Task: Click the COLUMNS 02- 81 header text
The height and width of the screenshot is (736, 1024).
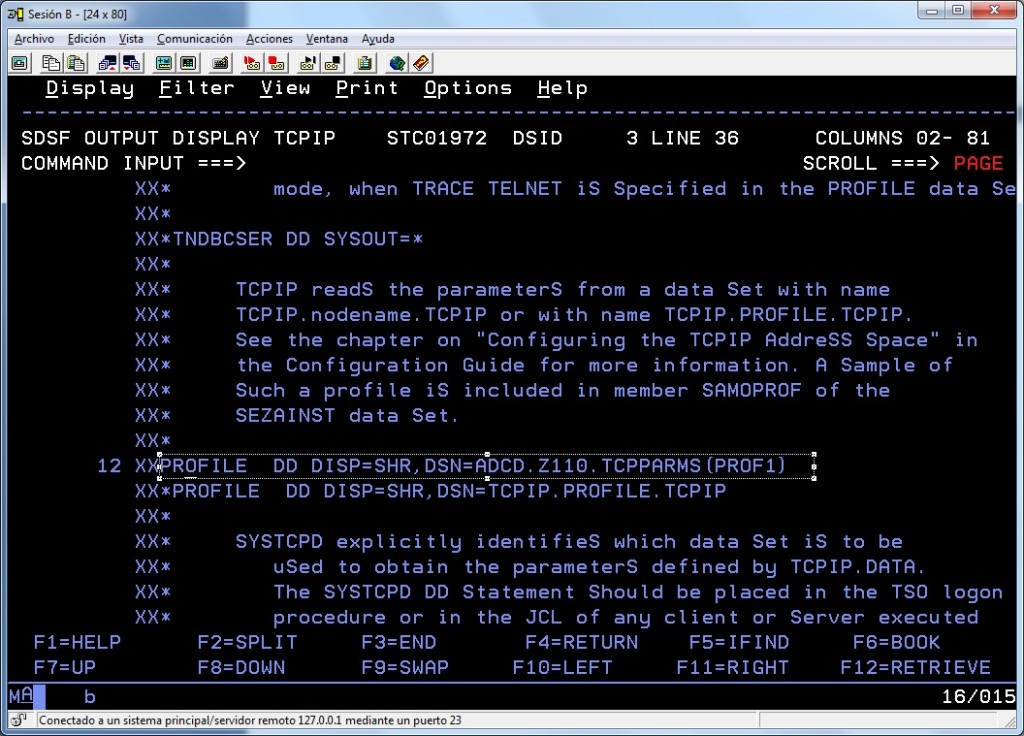Action: coord(903,138)
